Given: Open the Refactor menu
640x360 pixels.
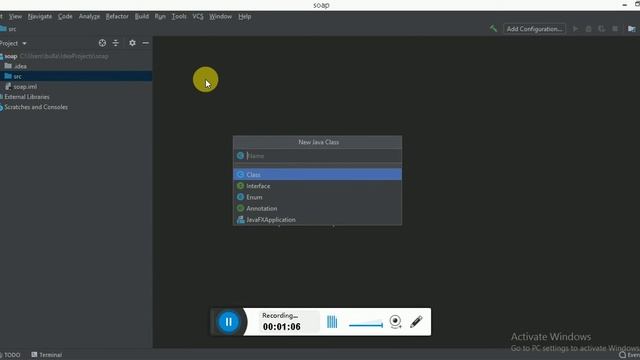Looking at the screenshot, I should point(117,17).
